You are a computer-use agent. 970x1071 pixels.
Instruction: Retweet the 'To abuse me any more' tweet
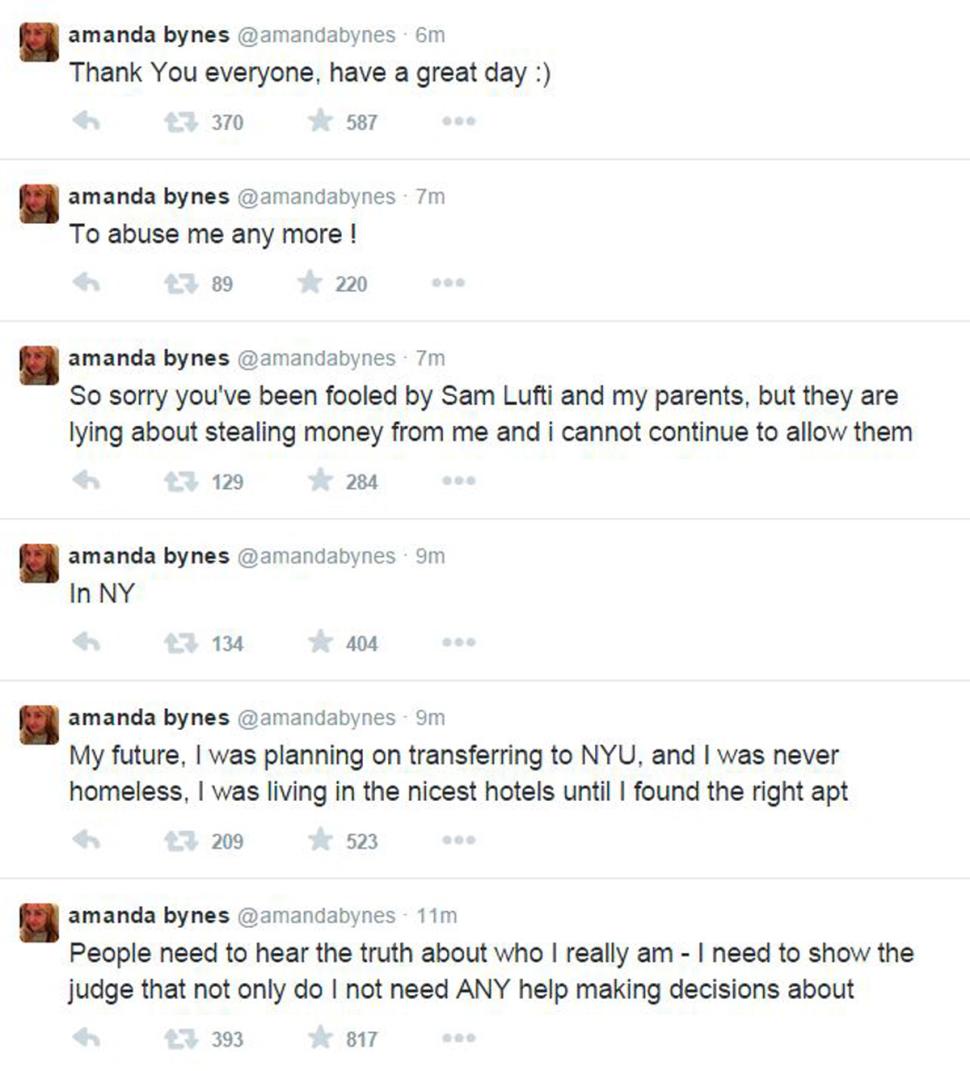(x=180, y=284)
